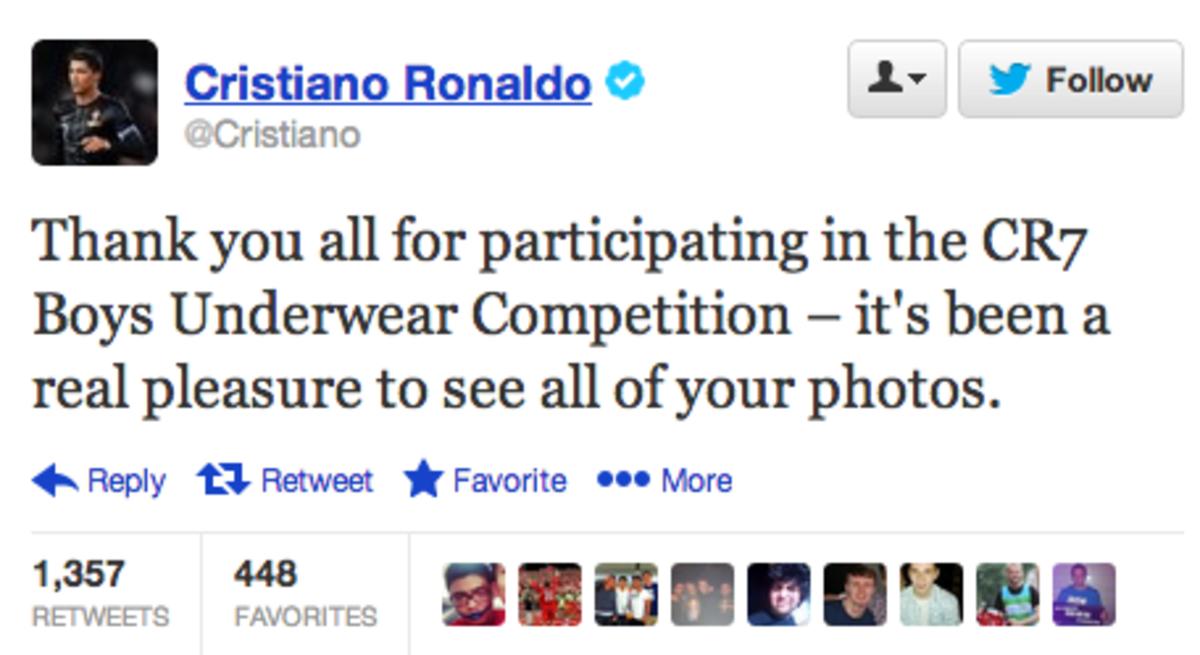Click the Reply arrow icon
Image resolution: width=1200 pixels, height=655 pixels.
tap(54, 482)
